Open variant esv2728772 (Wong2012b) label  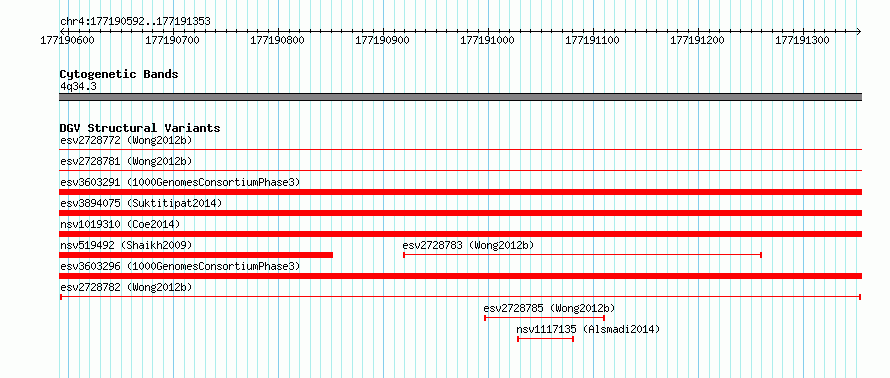[127, 140]
